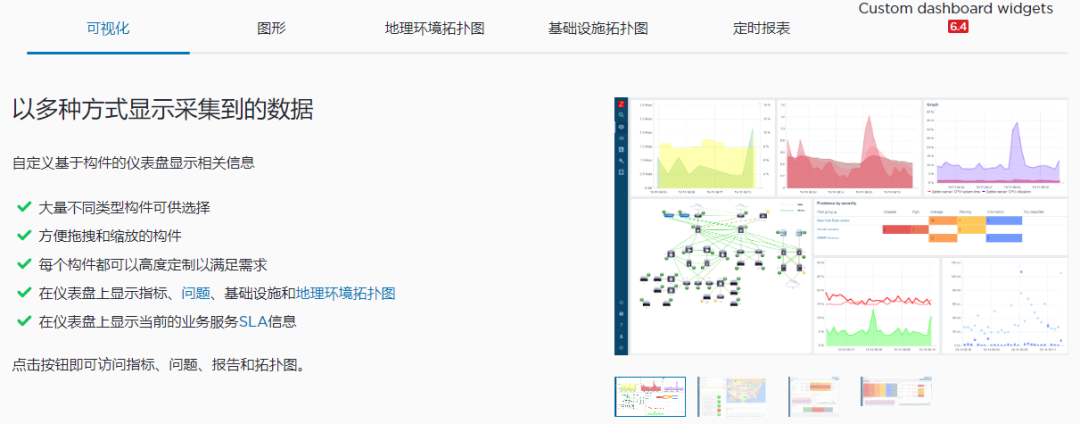
Task: Select the second thumbnail showing a geographic map
Action: (731, 397)
